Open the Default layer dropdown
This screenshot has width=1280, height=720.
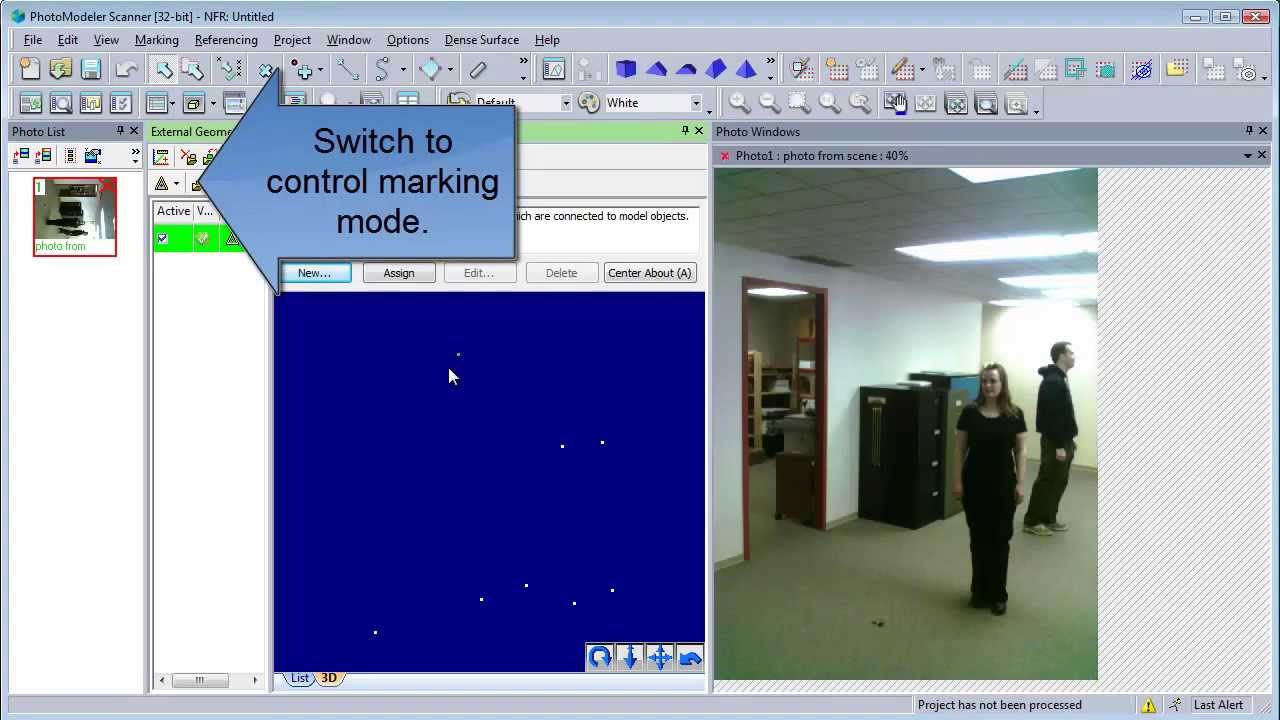click(x=565, y=103)
